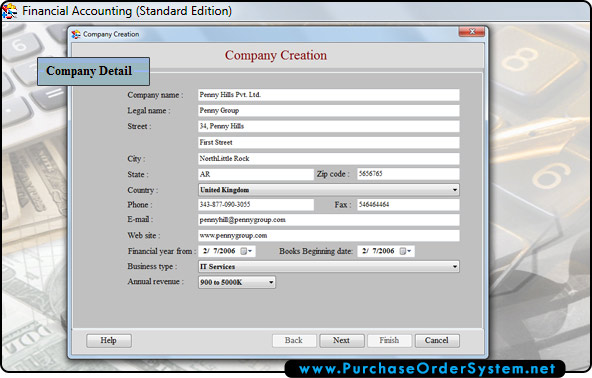
Task: Click the Next button
Action: [342, 341]
